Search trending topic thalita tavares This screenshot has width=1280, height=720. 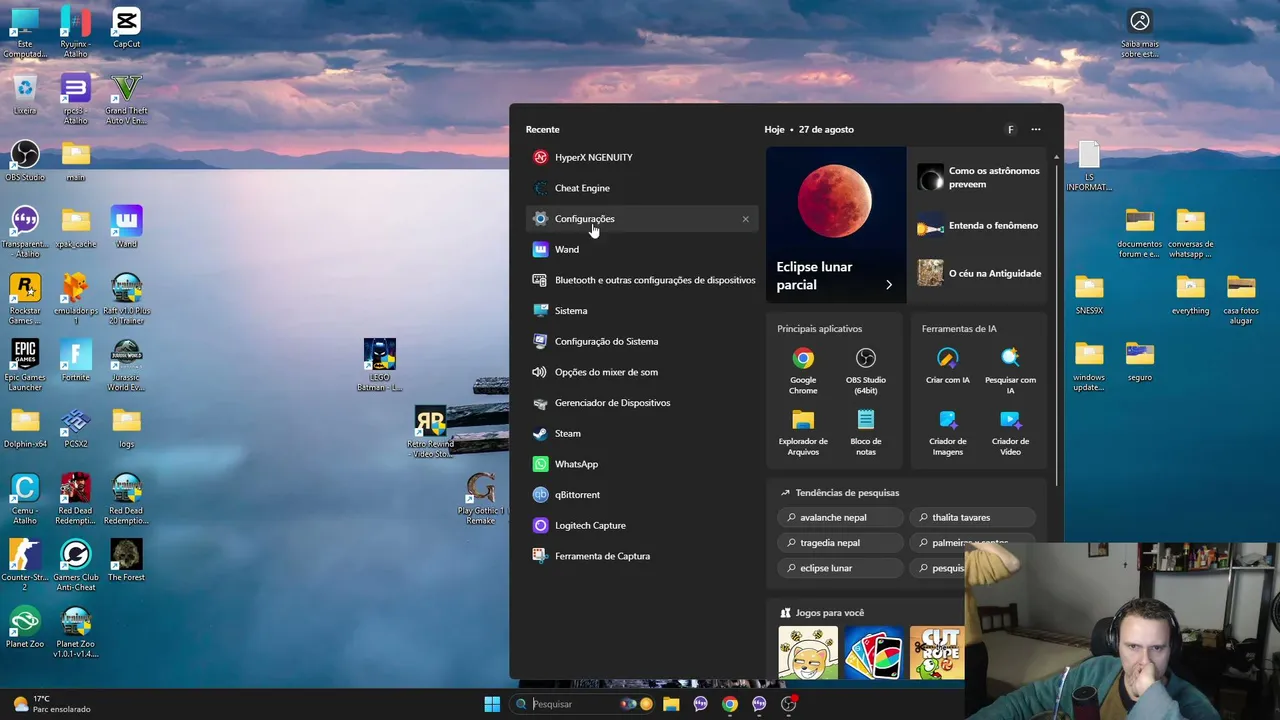click(972, 518)
